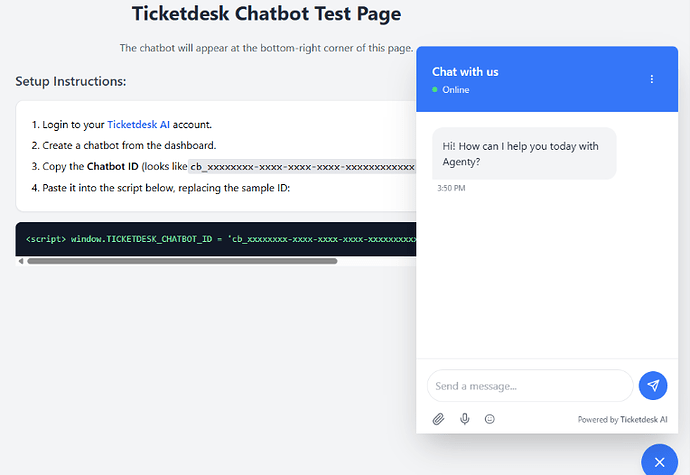Click the left arrow of the code scrollbar
Image resolution: width=690 pixels, height=475 pixels.
pyautogui.click(x=20, y=261)
